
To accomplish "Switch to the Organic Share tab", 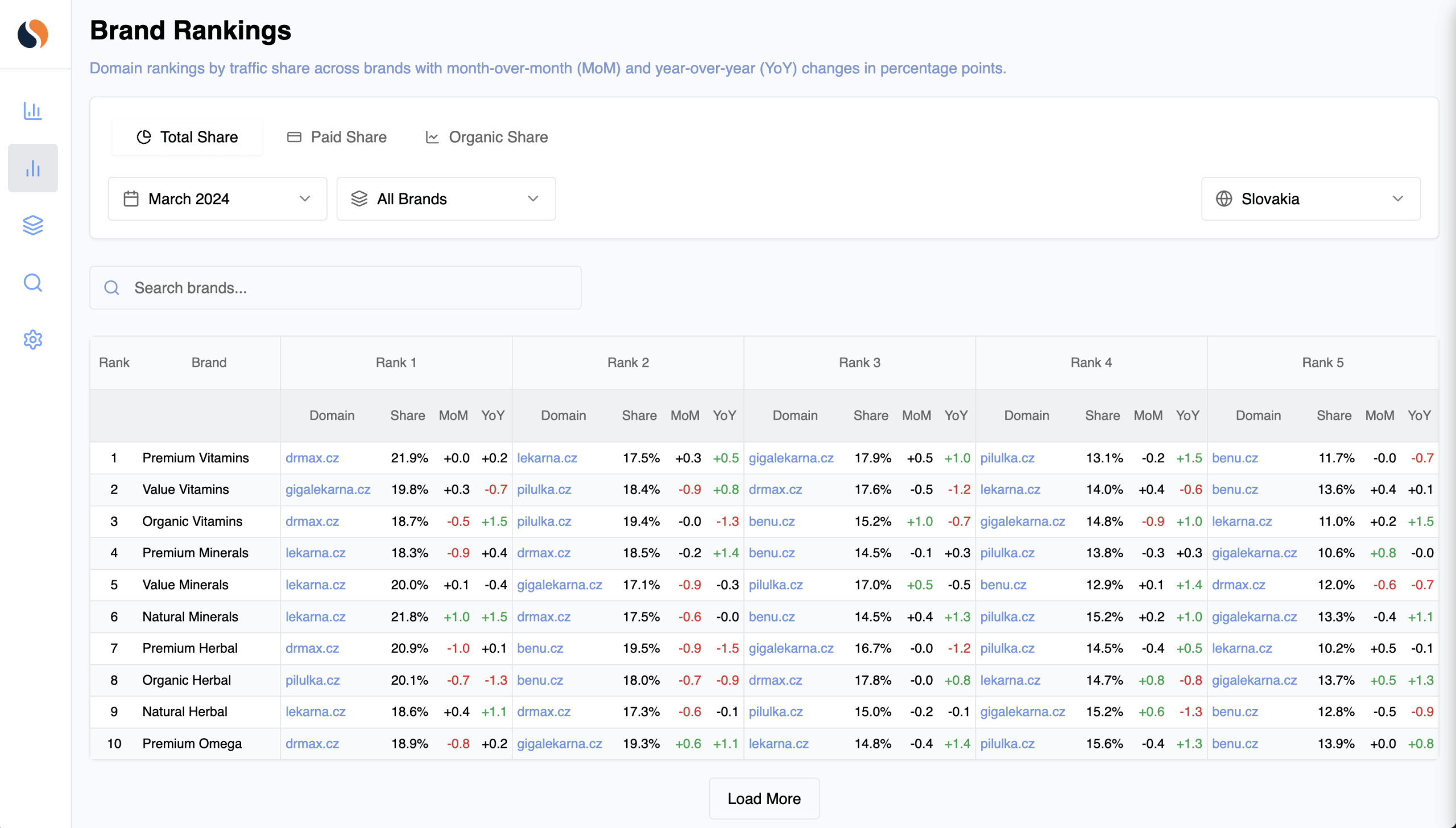I will (486, 137).
